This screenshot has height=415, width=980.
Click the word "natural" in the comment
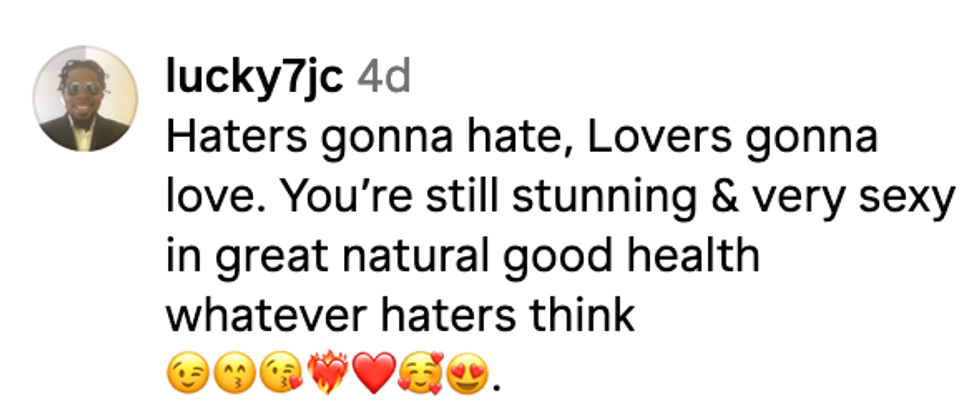430,257
